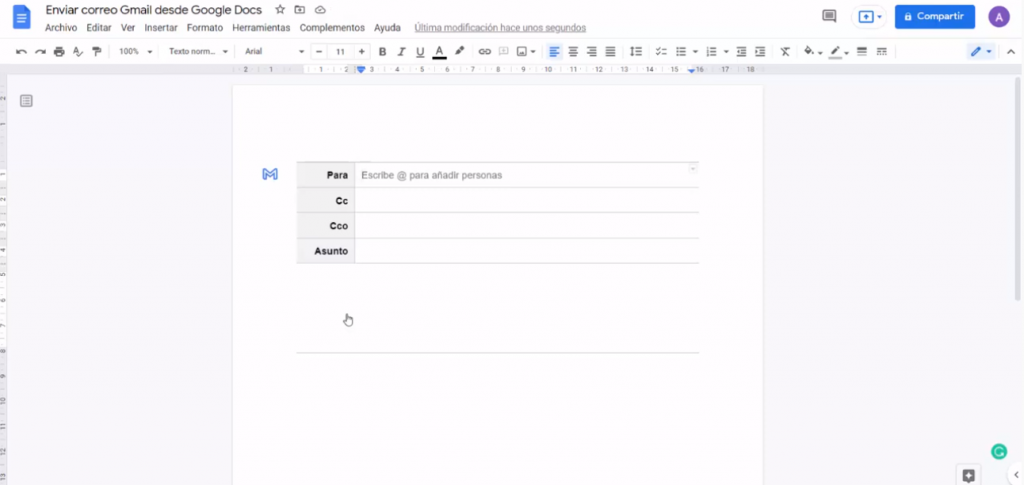The height and width of the screenshot is (485, 1024).
Task: Click the blue Compartir button
Action: [x=934, y=16]
